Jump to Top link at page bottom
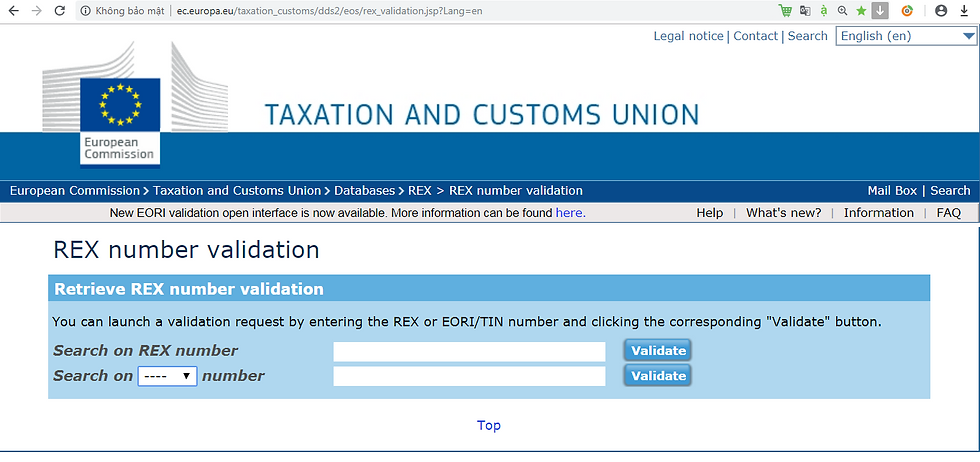980x462 pixels. [x=489, y=426]
